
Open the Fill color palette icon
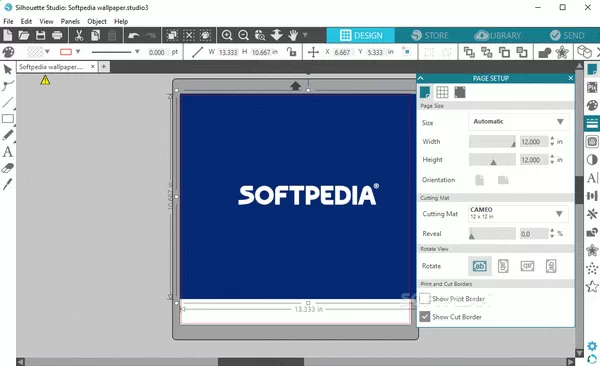click(8, 52)
